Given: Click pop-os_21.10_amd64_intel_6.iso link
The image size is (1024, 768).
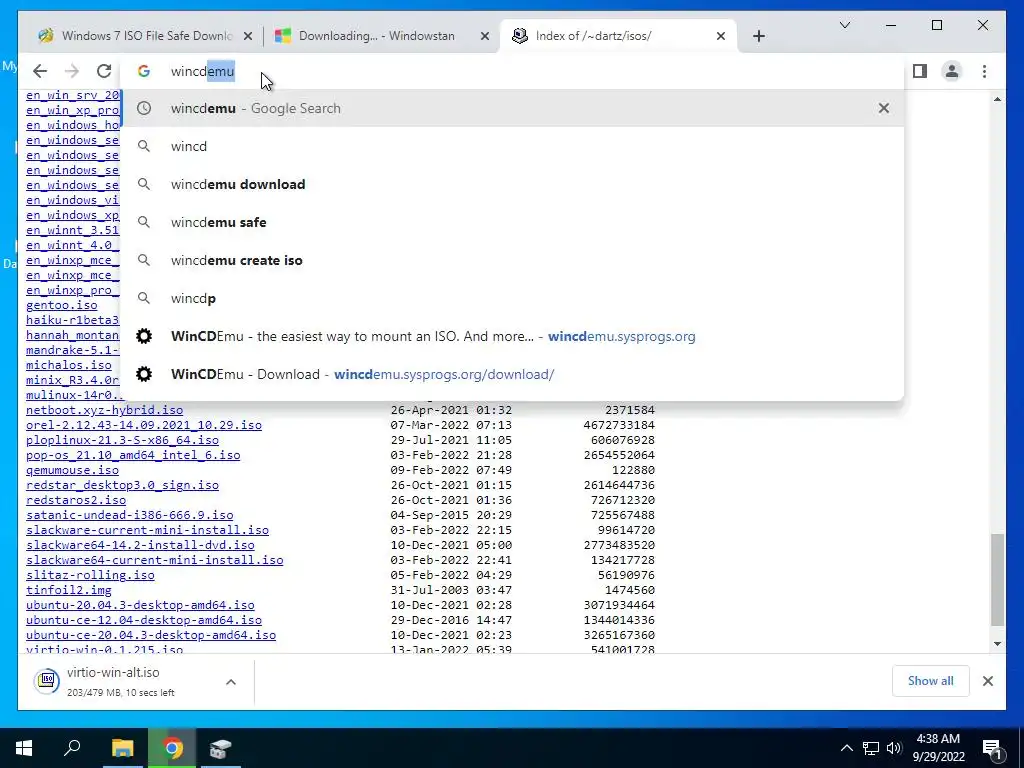Looking at the screenshot, I should (x=133, y=455).
